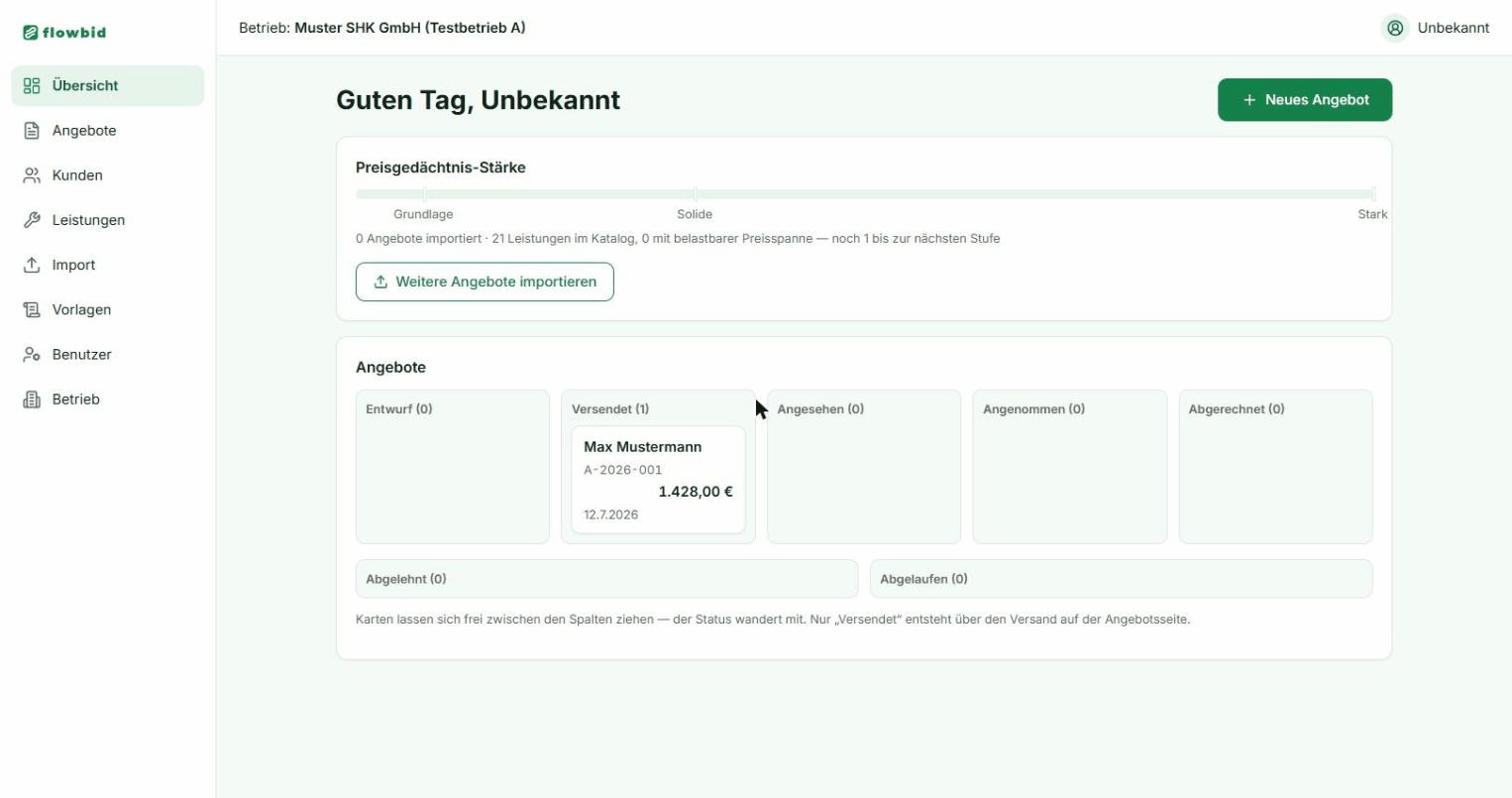Select Import in the sidebar
1512x798 pixels.
[108, 265]
